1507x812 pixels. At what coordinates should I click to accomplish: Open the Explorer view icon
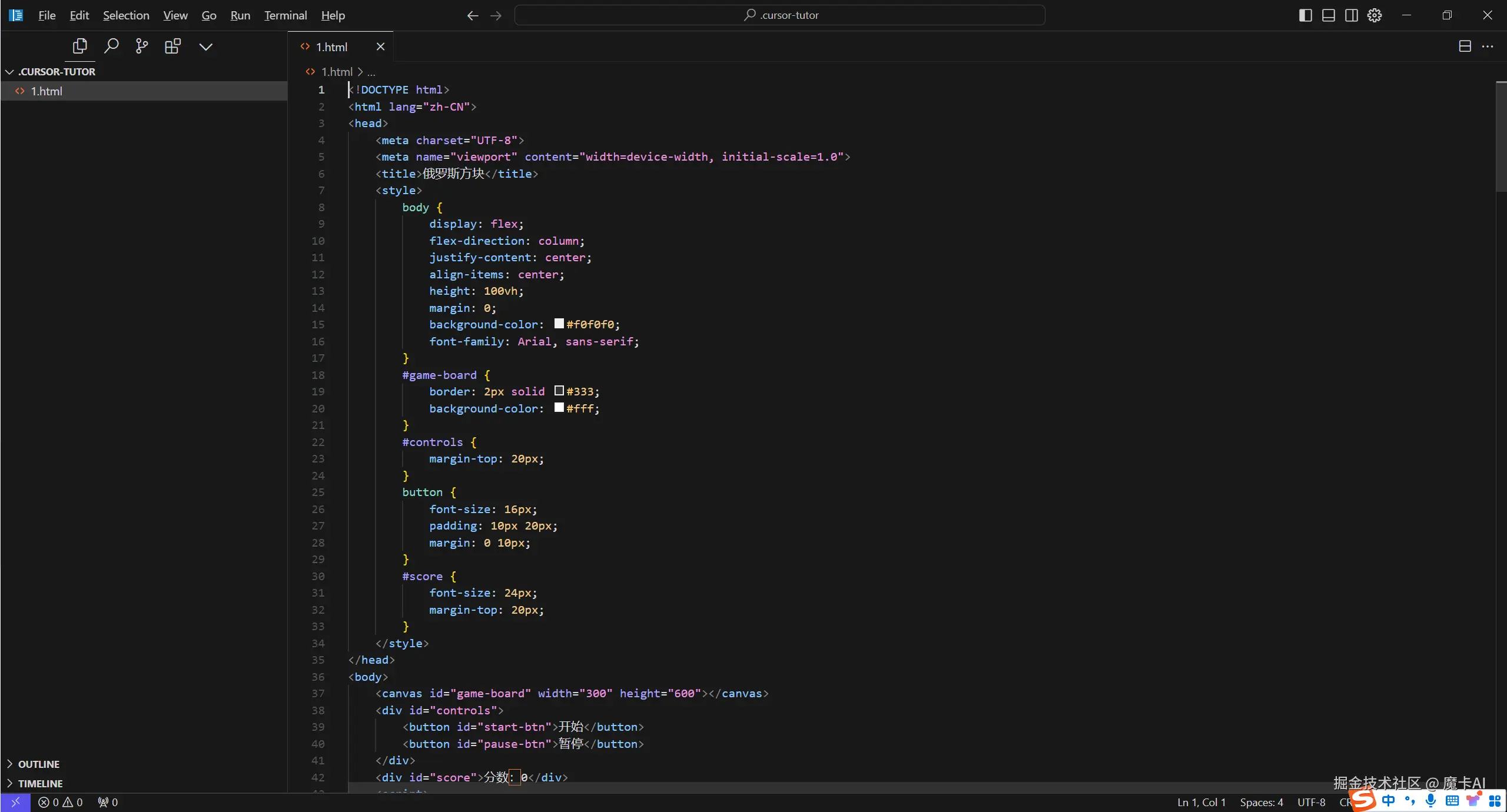coord(79,46)
